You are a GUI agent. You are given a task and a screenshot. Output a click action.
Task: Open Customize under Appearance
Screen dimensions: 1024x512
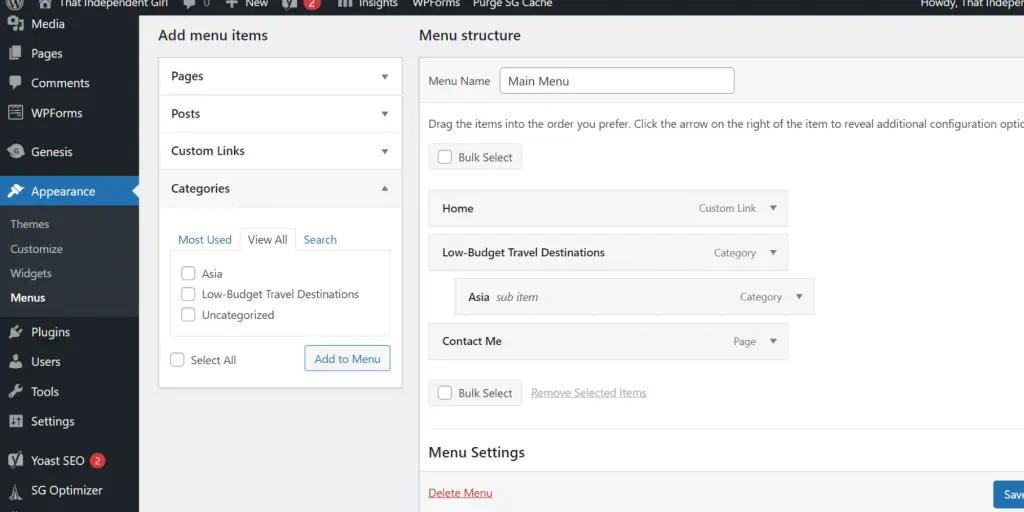37,249
